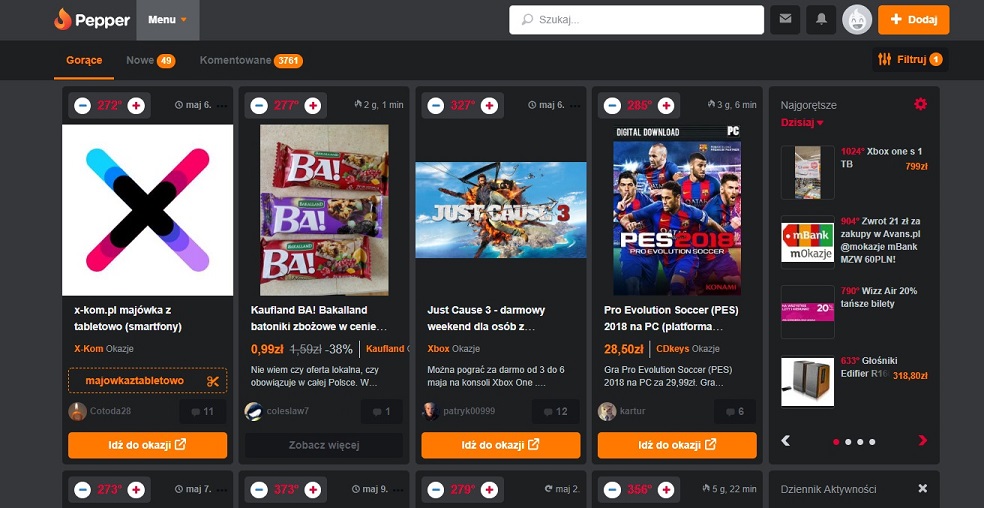Click Zobacz więcej on Kaufland card
The height and width of the screenshot is (508, 984).
pyautogui.click(x=324, y=445)
